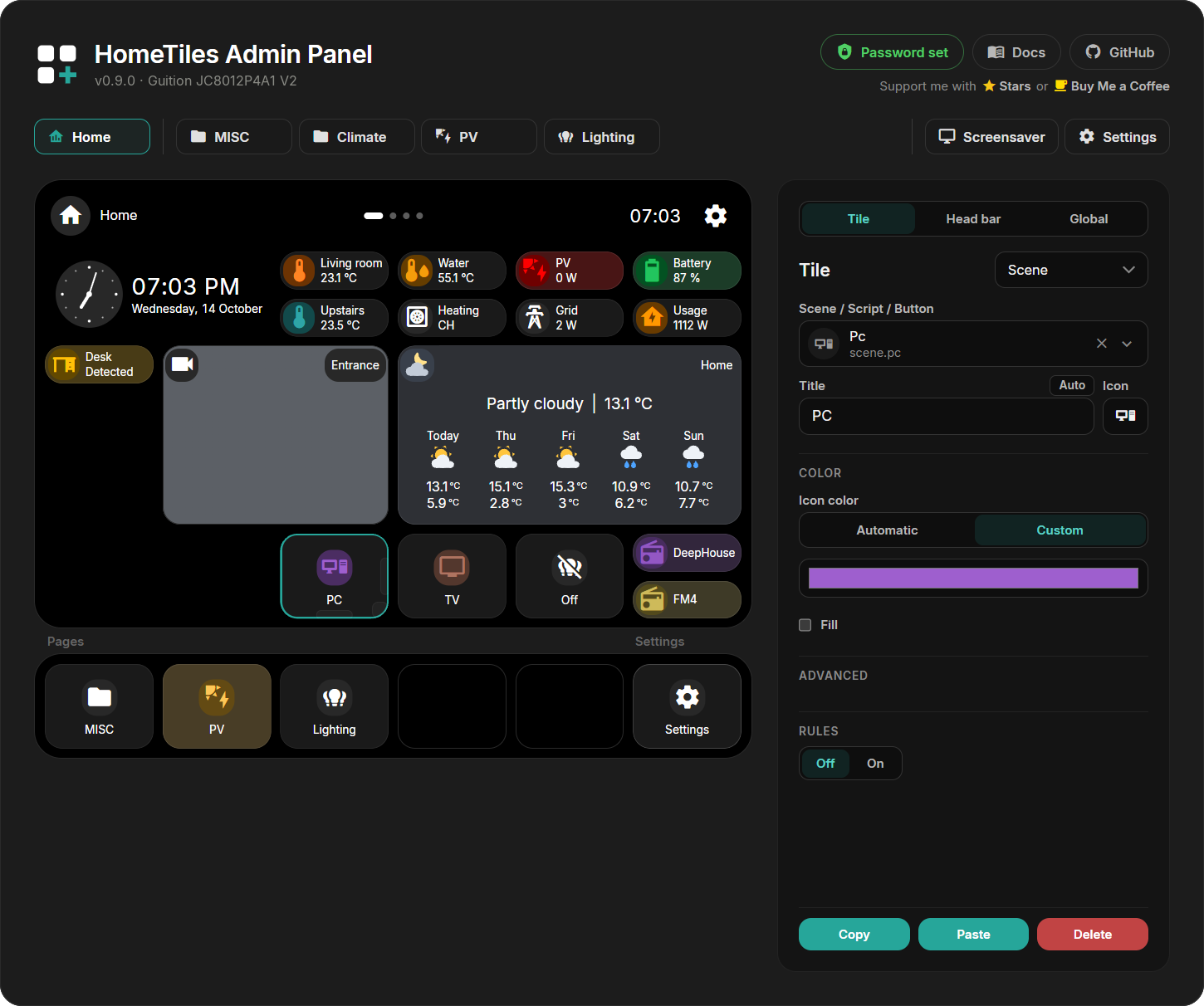1204x1006 pixels.
Task: Open the purple custom color swatch
Action: [973, 579]
